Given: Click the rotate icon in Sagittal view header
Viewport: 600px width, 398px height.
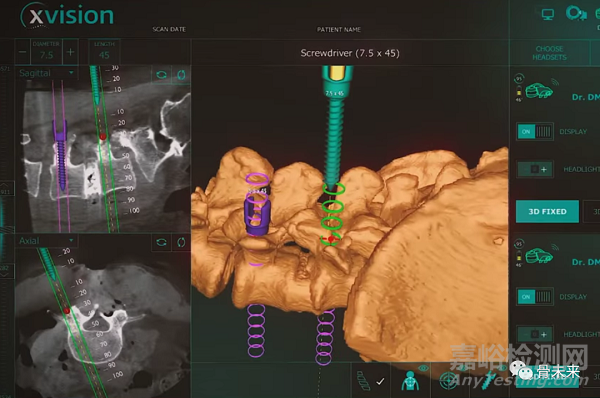Looking at the screenshot, I should tap(181, 75).
